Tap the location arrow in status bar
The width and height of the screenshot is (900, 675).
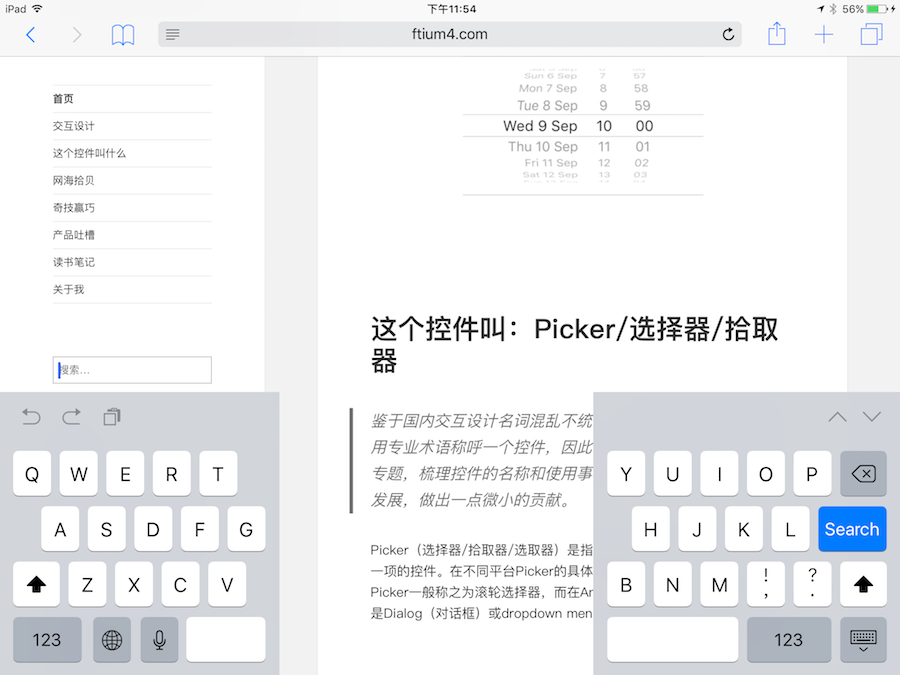pos(820,9)
